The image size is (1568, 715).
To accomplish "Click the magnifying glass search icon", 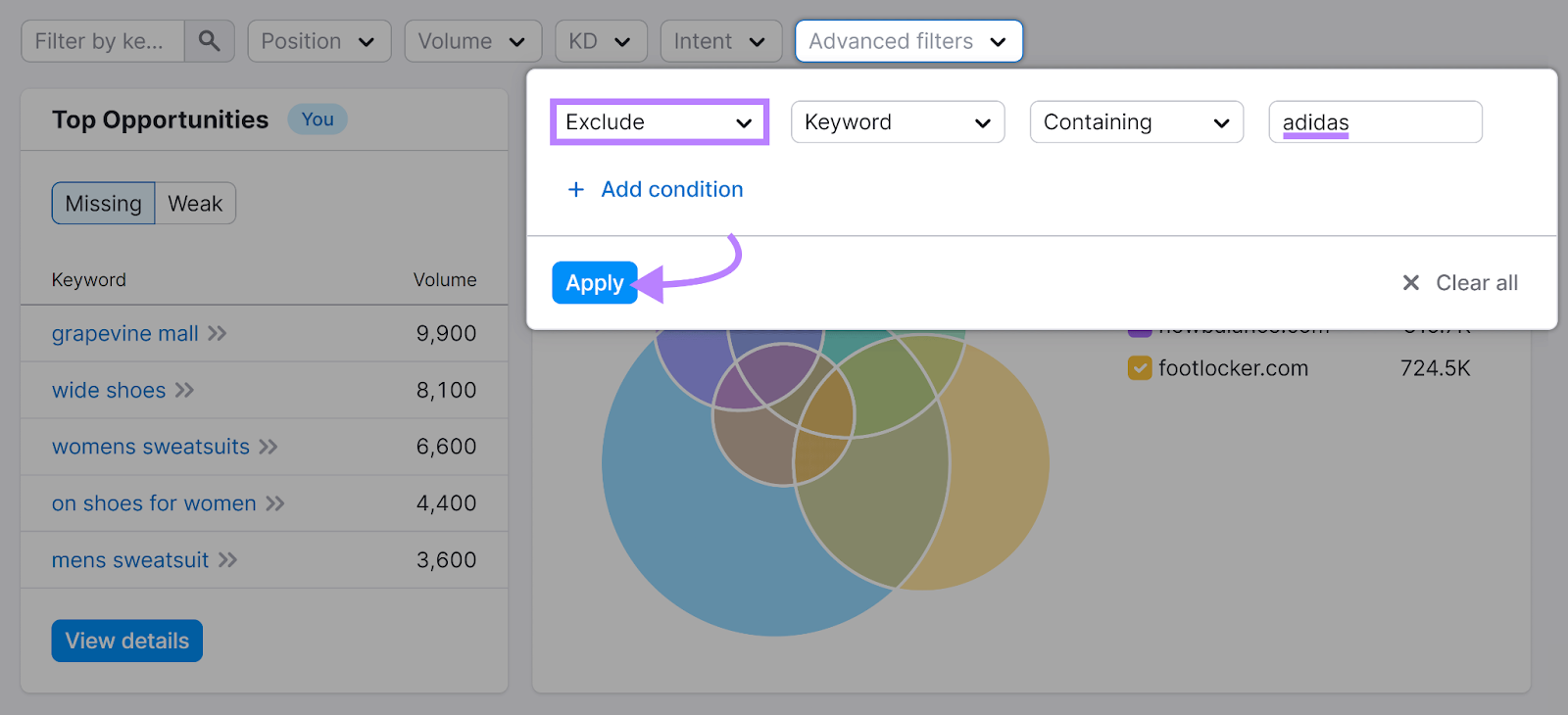I will pos(209,41).
